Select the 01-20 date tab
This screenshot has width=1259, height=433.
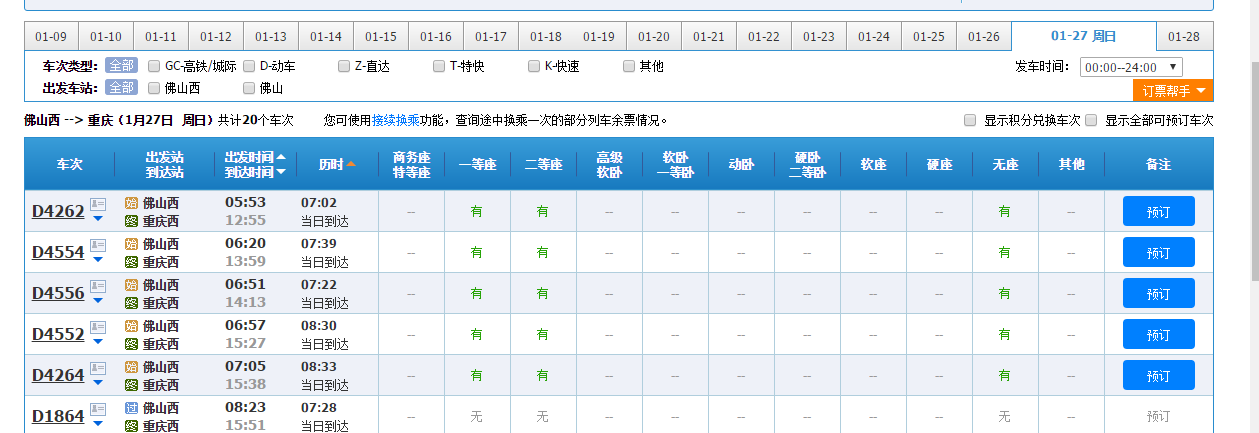(654, 37)
